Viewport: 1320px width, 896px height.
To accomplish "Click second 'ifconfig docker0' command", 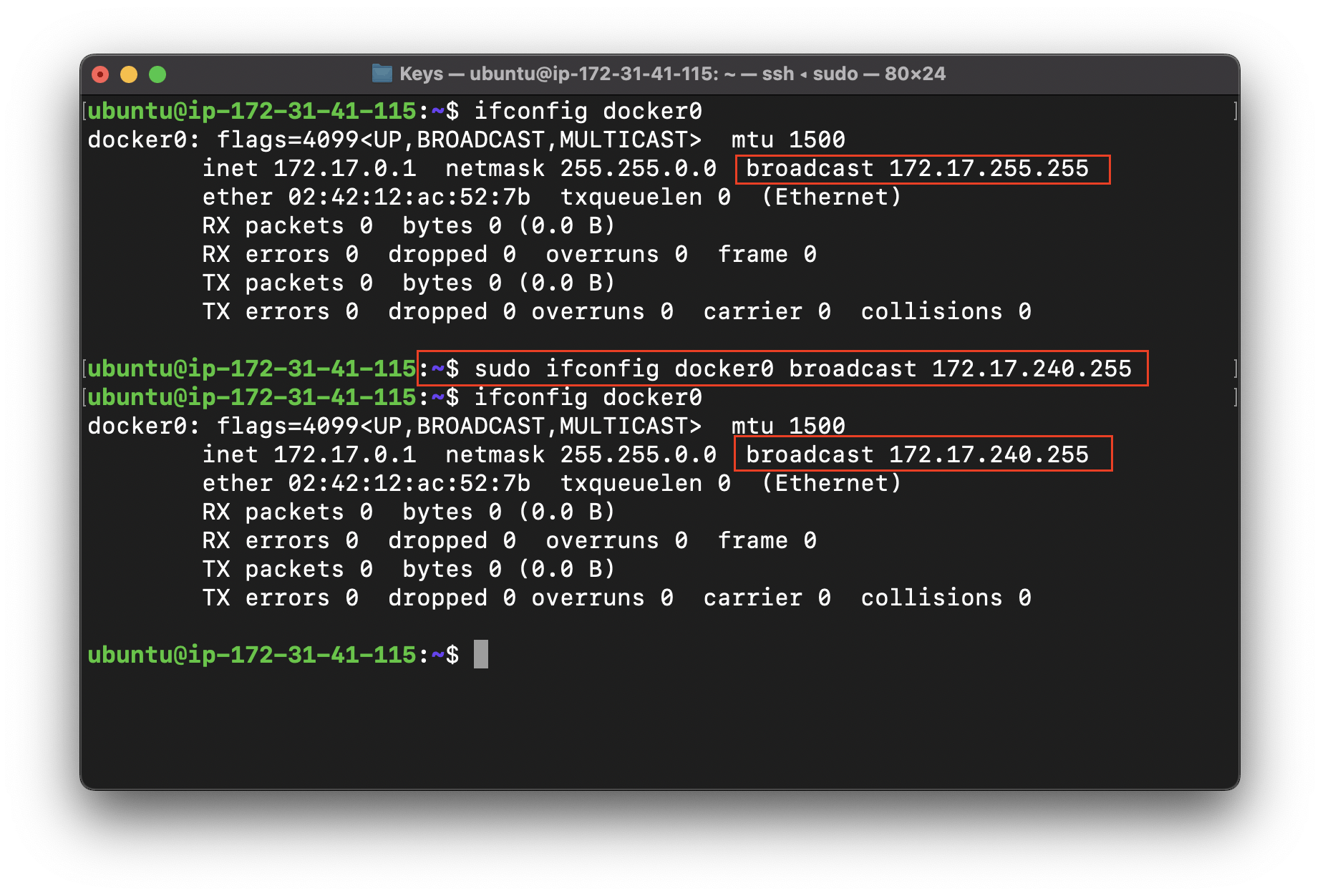I will (588, 398).
